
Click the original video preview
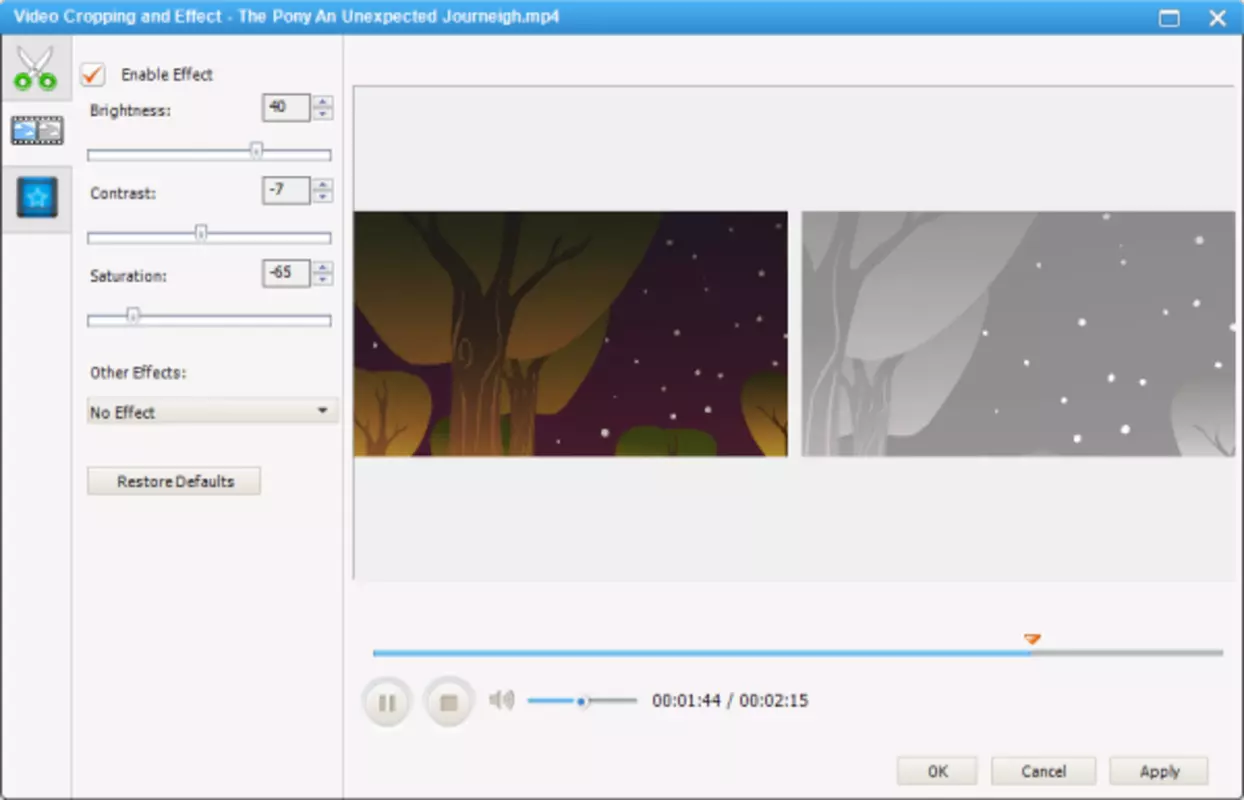[570, 334]
